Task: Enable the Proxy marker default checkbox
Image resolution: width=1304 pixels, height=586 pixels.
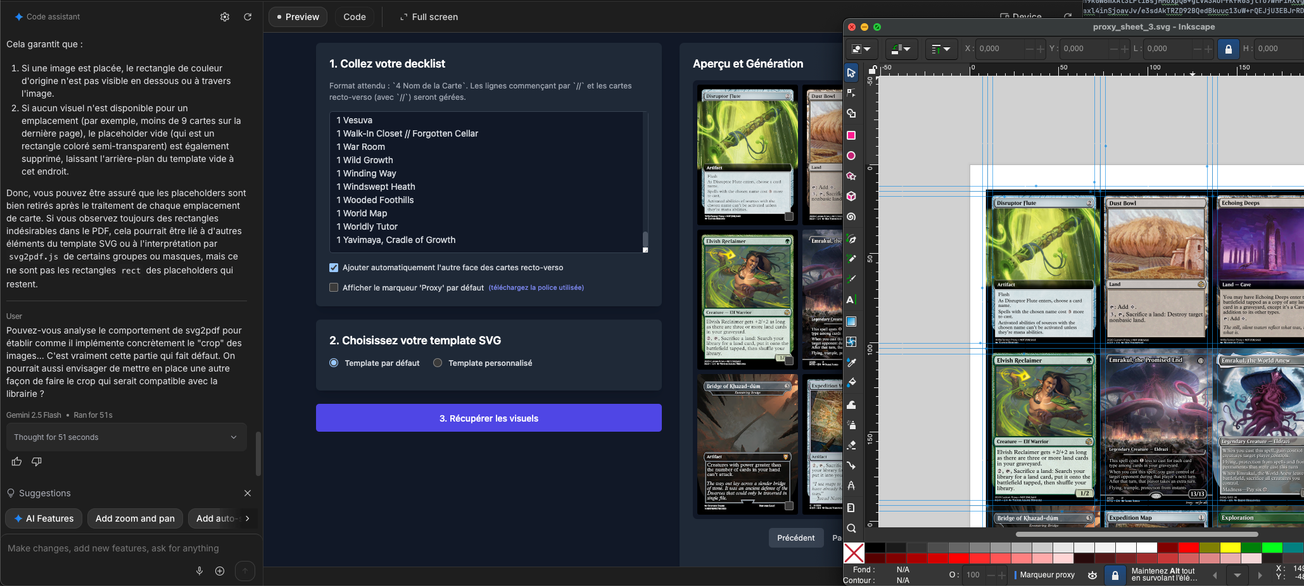Action: (333, 287)
